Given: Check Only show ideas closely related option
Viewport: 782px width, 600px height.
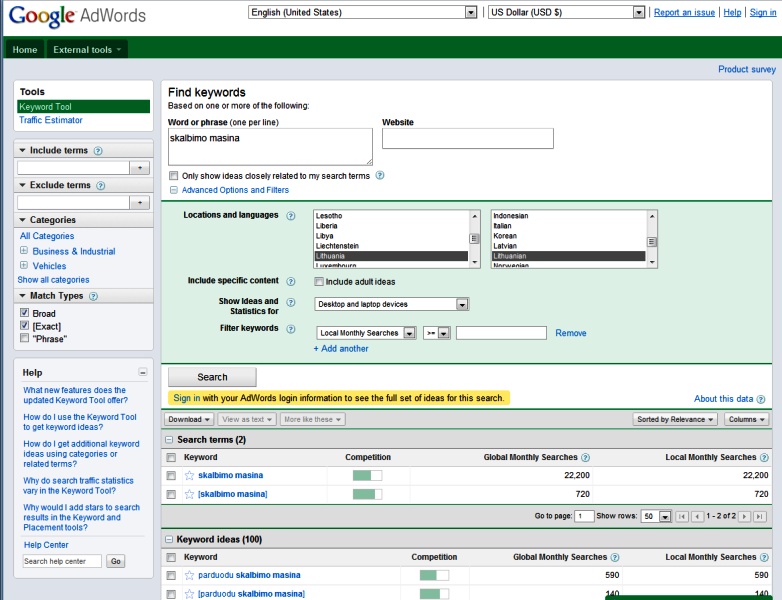Looking at the screenshot, I should [174, 176].
